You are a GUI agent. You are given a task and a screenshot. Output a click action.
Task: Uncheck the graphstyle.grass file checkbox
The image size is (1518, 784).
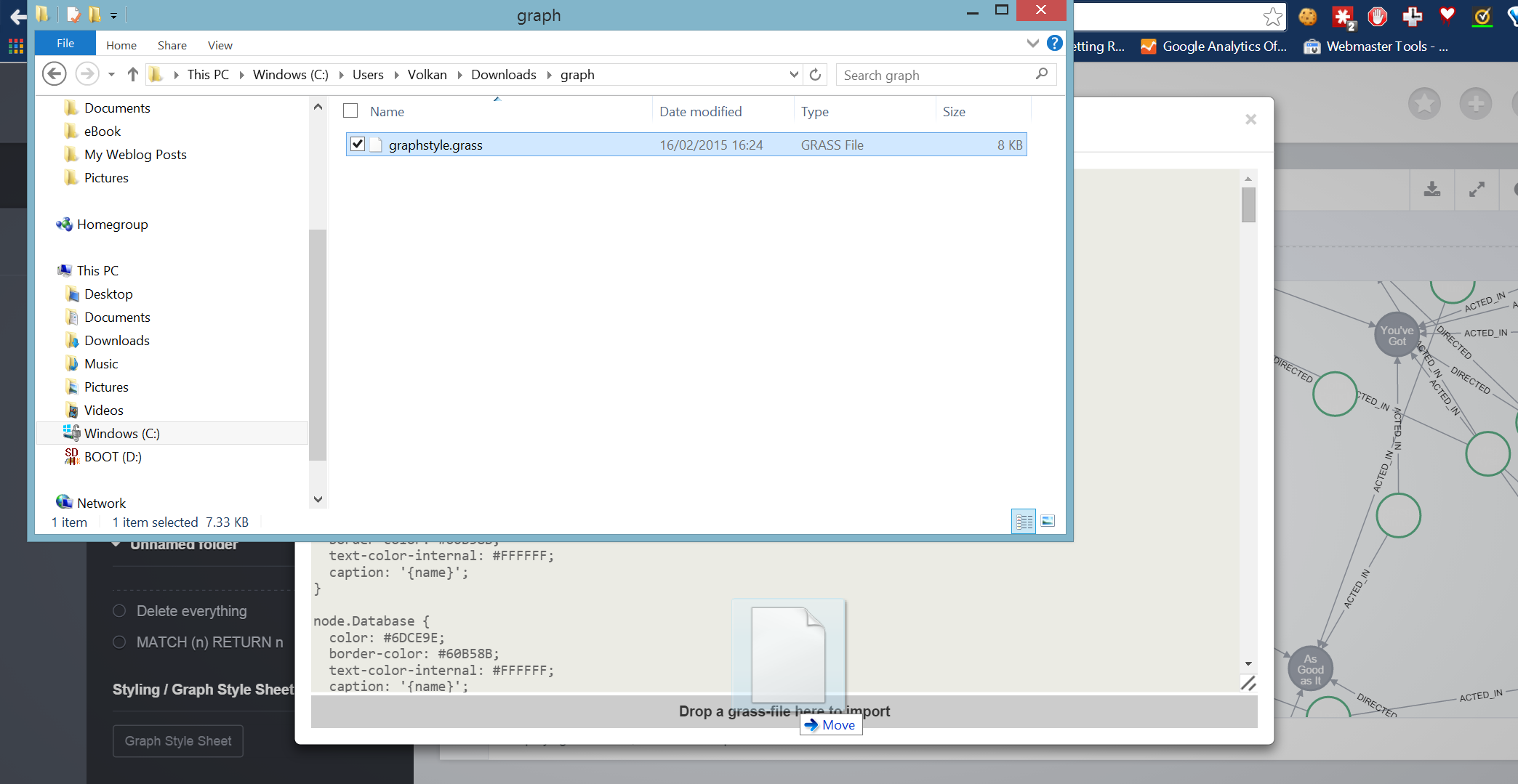357,144
